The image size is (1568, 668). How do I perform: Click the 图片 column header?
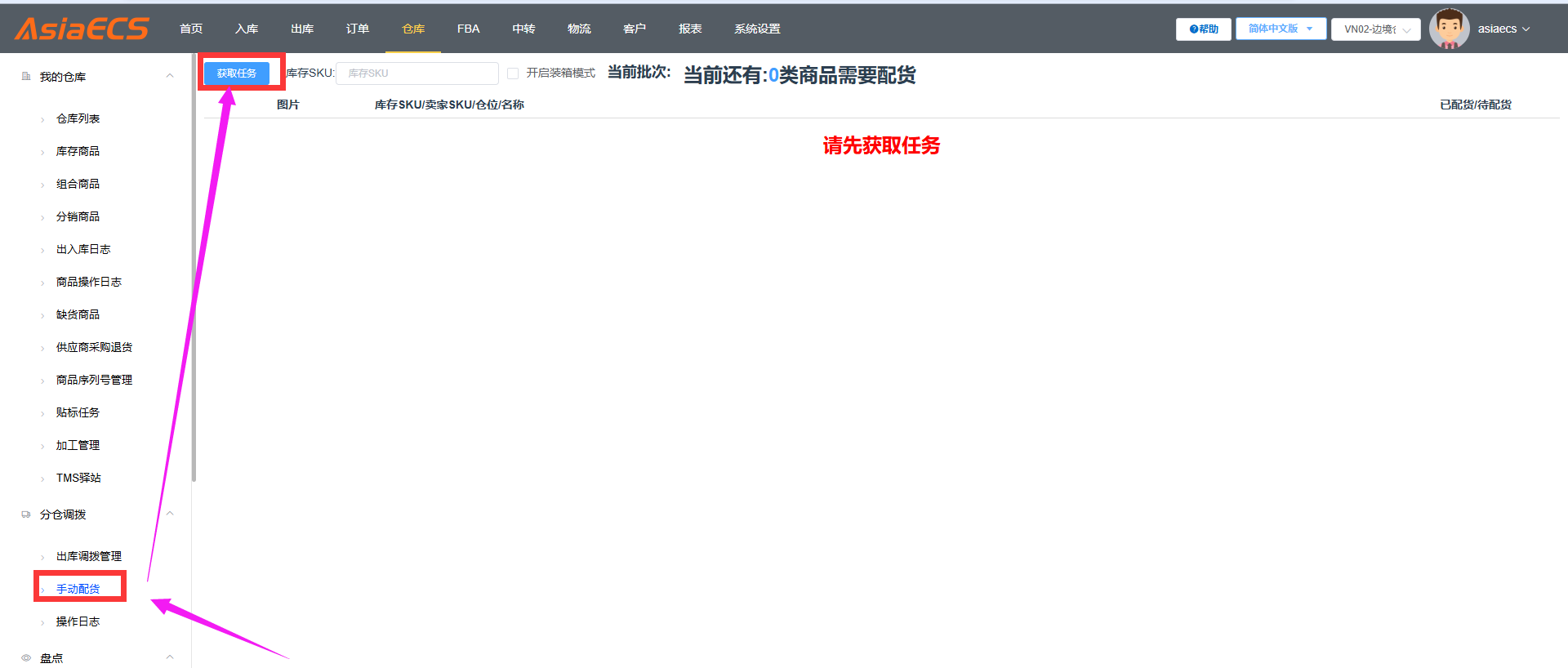pos(288,105)
